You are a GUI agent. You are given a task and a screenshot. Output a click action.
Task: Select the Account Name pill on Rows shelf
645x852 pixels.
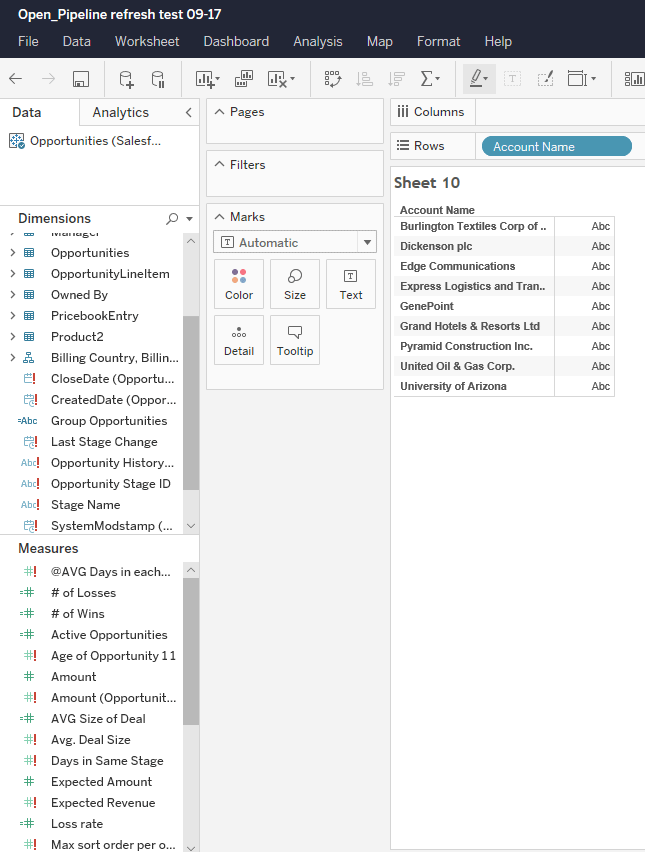556,146
